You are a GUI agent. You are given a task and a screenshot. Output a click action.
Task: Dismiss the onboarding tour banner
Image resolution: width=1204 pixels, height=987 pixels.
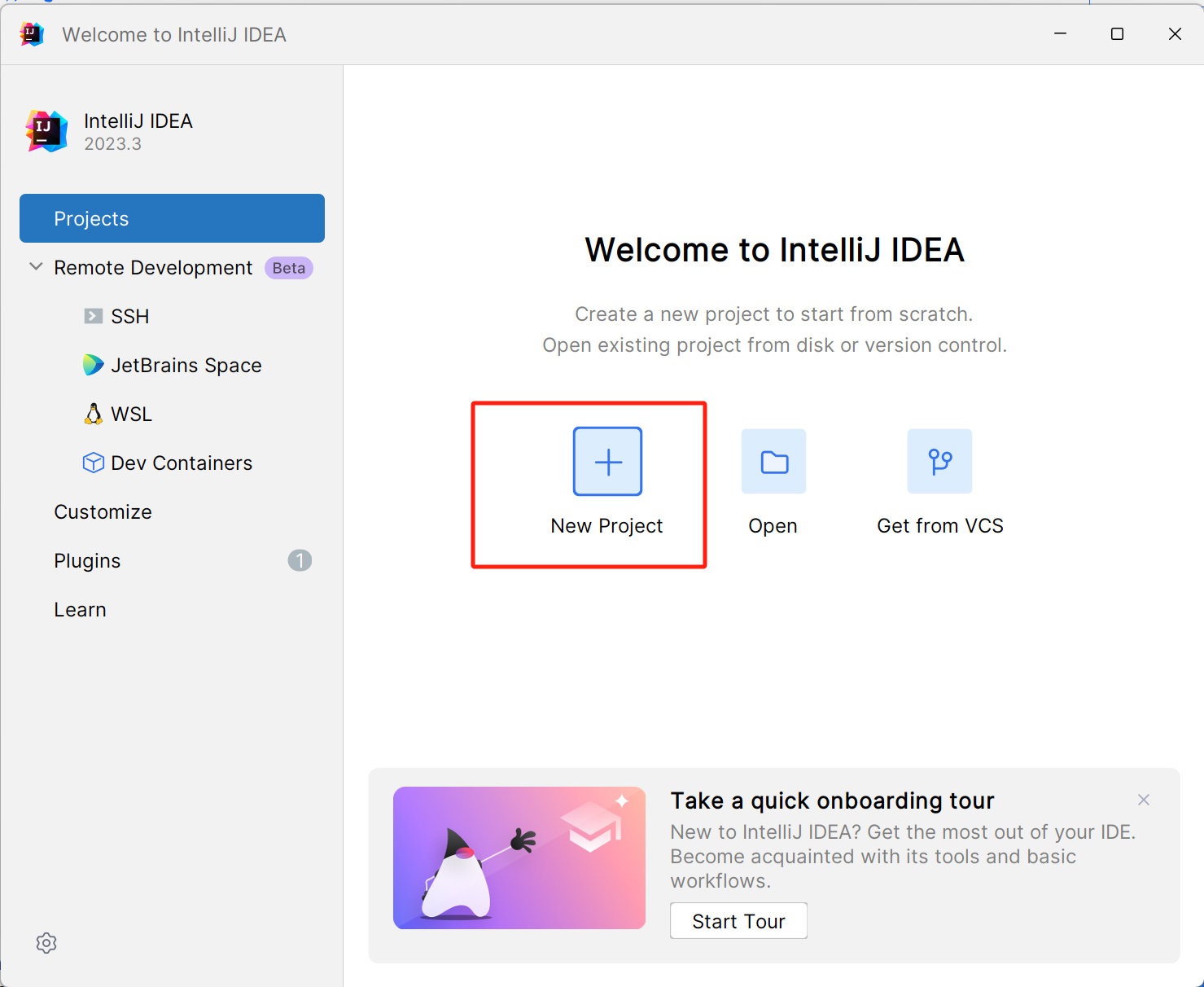1144,800
